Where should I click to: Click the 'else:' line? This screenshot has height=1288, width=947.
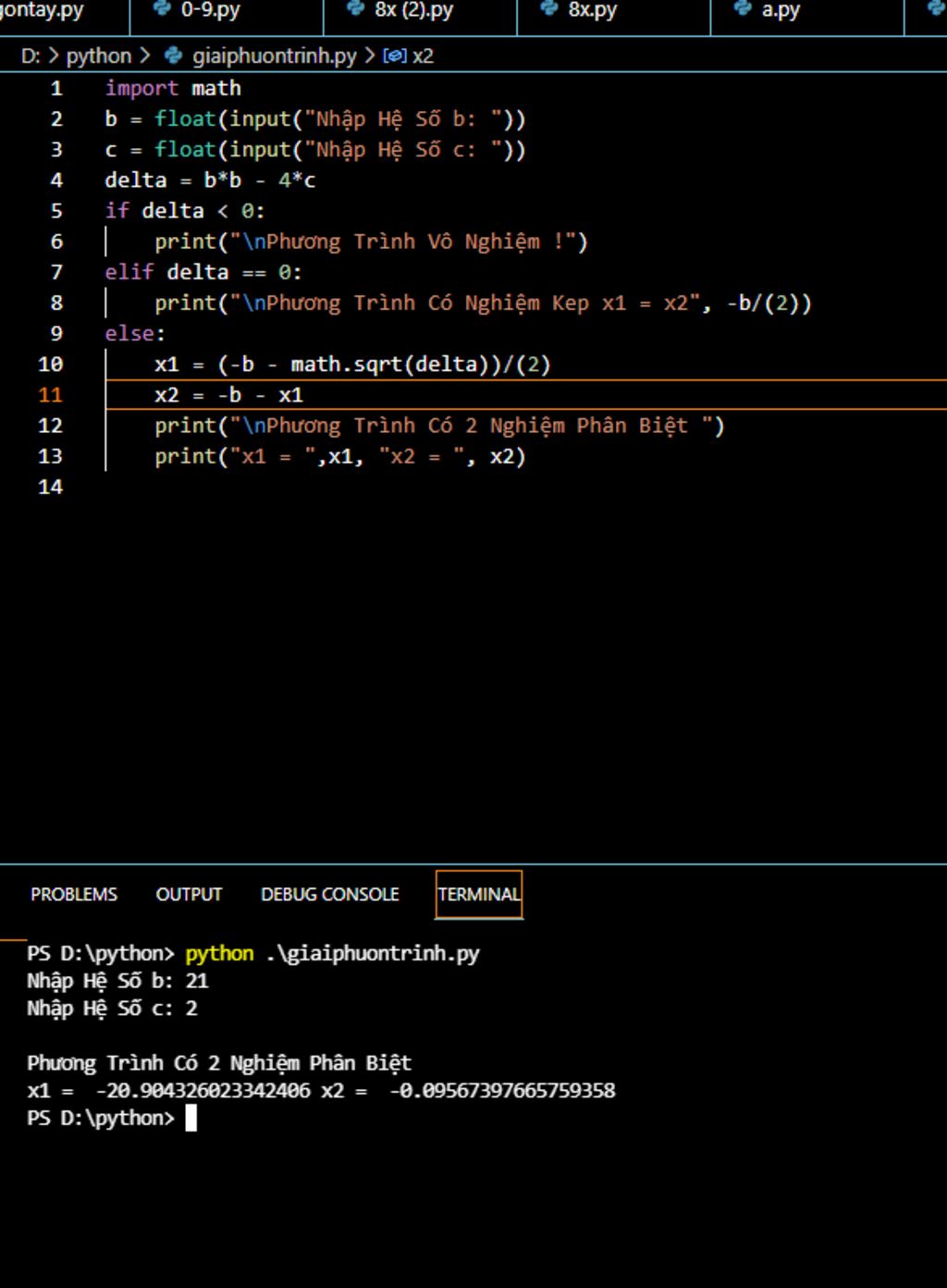[x=135, y=333]
